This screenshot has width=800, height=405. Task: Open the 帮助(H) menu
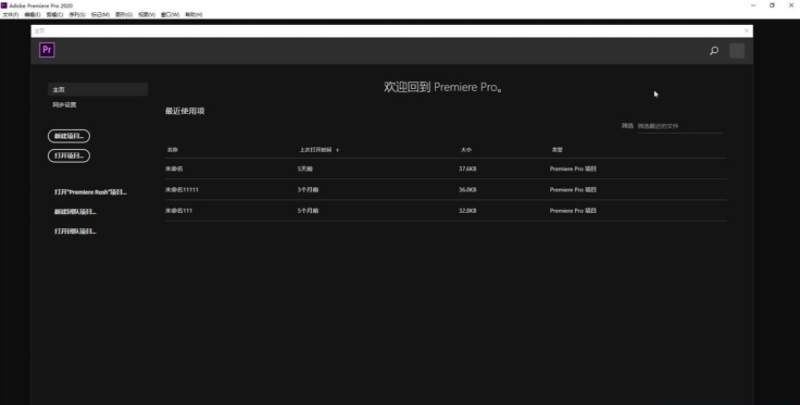tap(193, 15)
